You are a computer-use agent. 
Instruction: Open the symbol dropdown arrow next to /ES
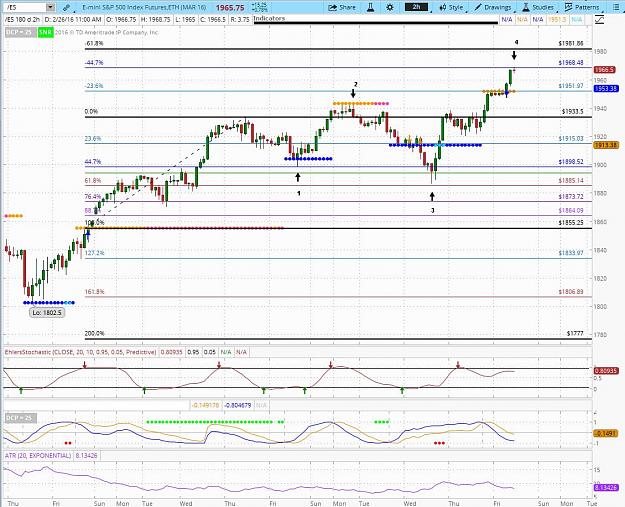tap(50, 7)
